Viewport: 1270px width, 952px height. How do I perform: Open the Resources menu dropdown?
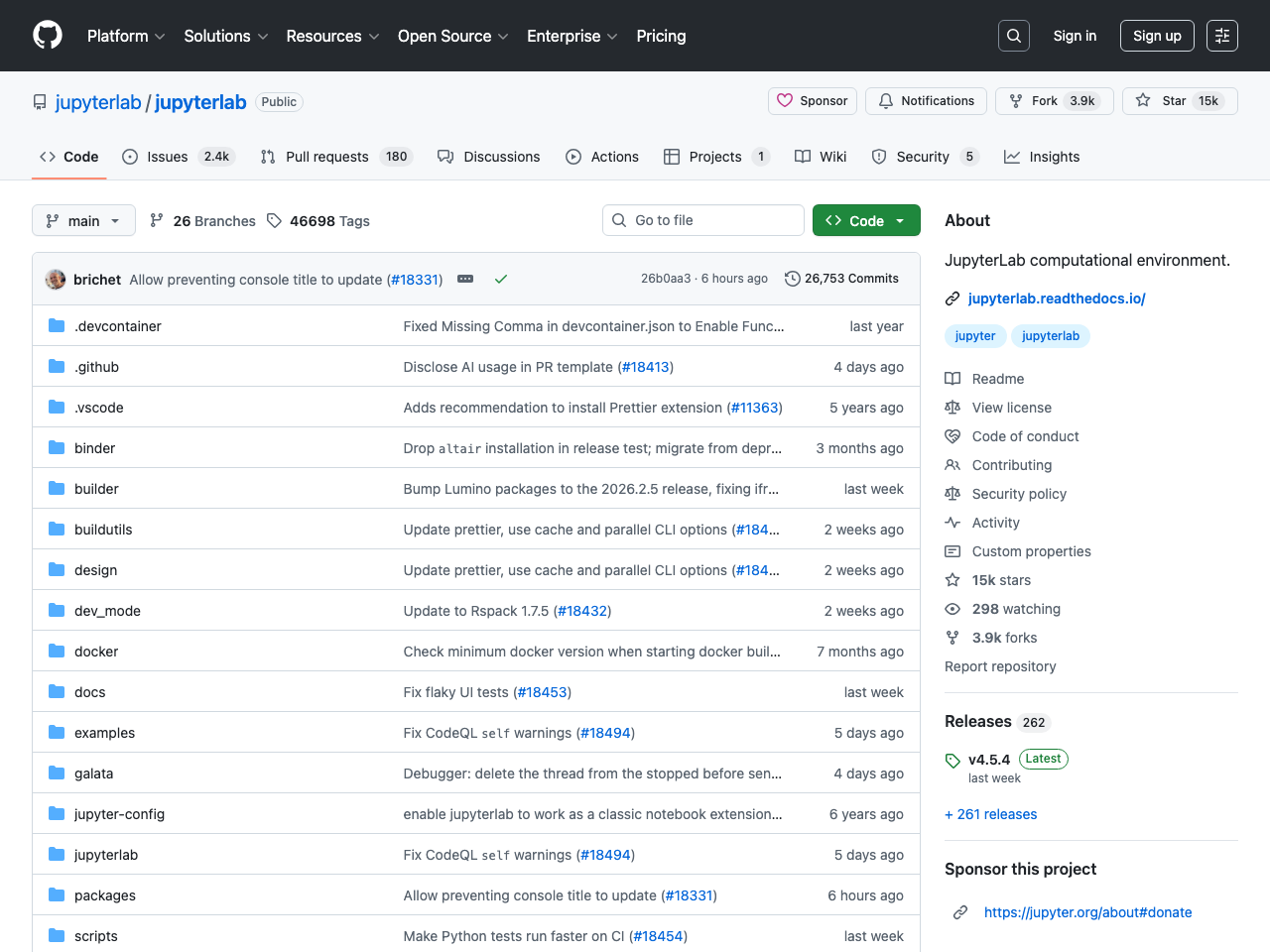click(331, 36)
